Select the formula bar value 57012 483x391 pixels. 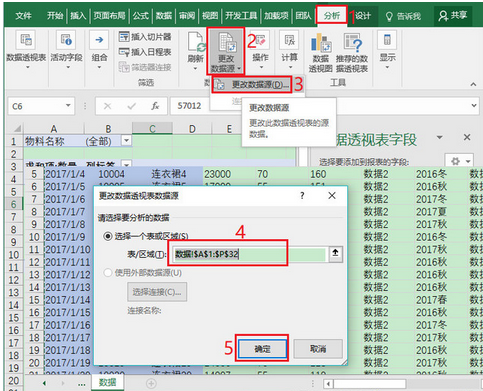click(x=189, y=106)
